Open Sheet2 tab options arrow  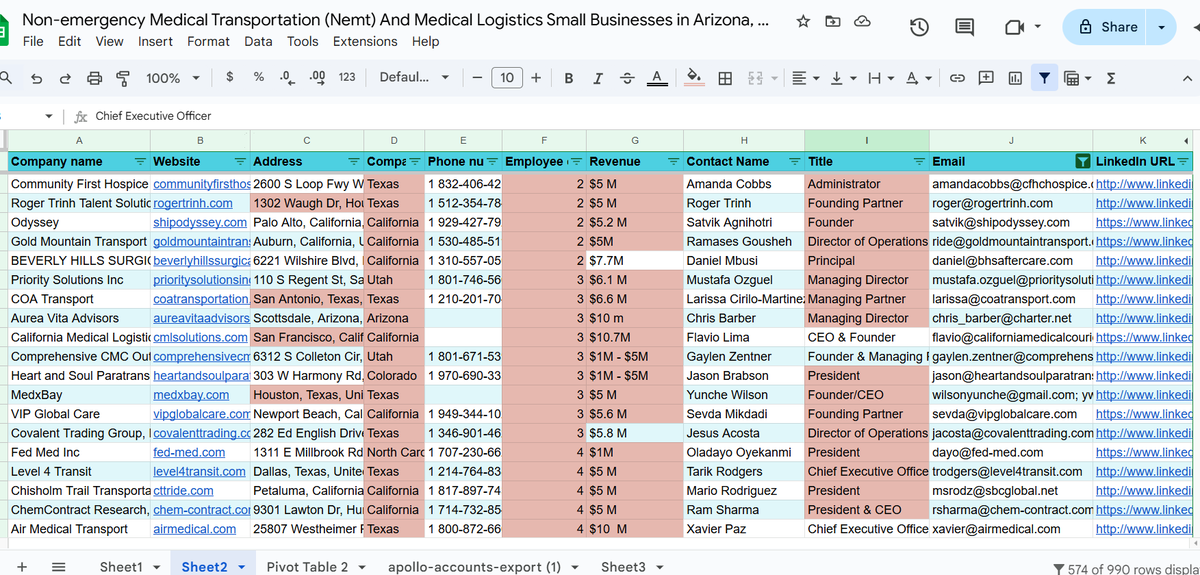tap(242, 567)
